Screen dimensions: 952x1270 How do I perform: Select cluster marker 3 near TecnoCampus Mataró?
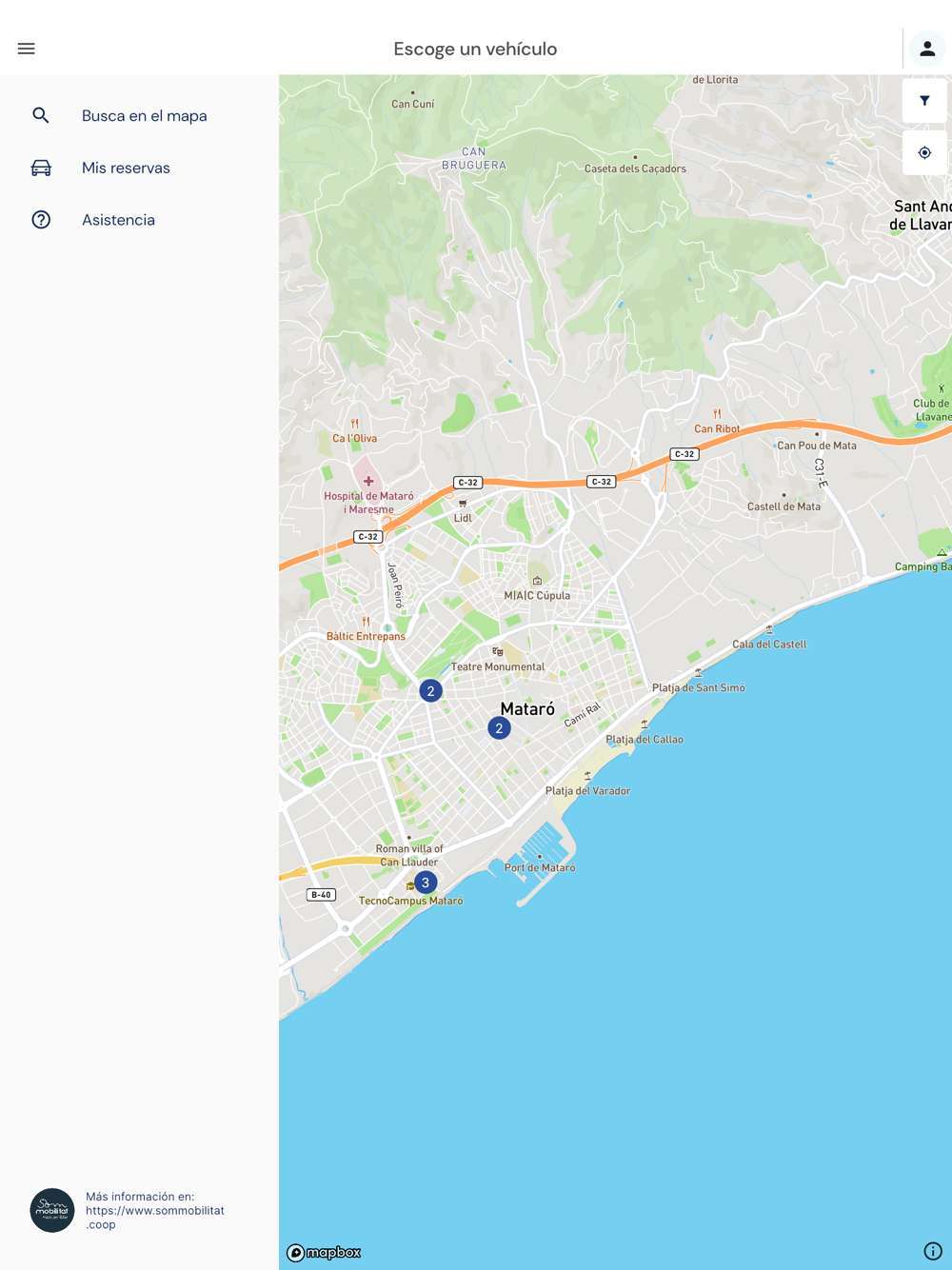click(x=426, y=883)
